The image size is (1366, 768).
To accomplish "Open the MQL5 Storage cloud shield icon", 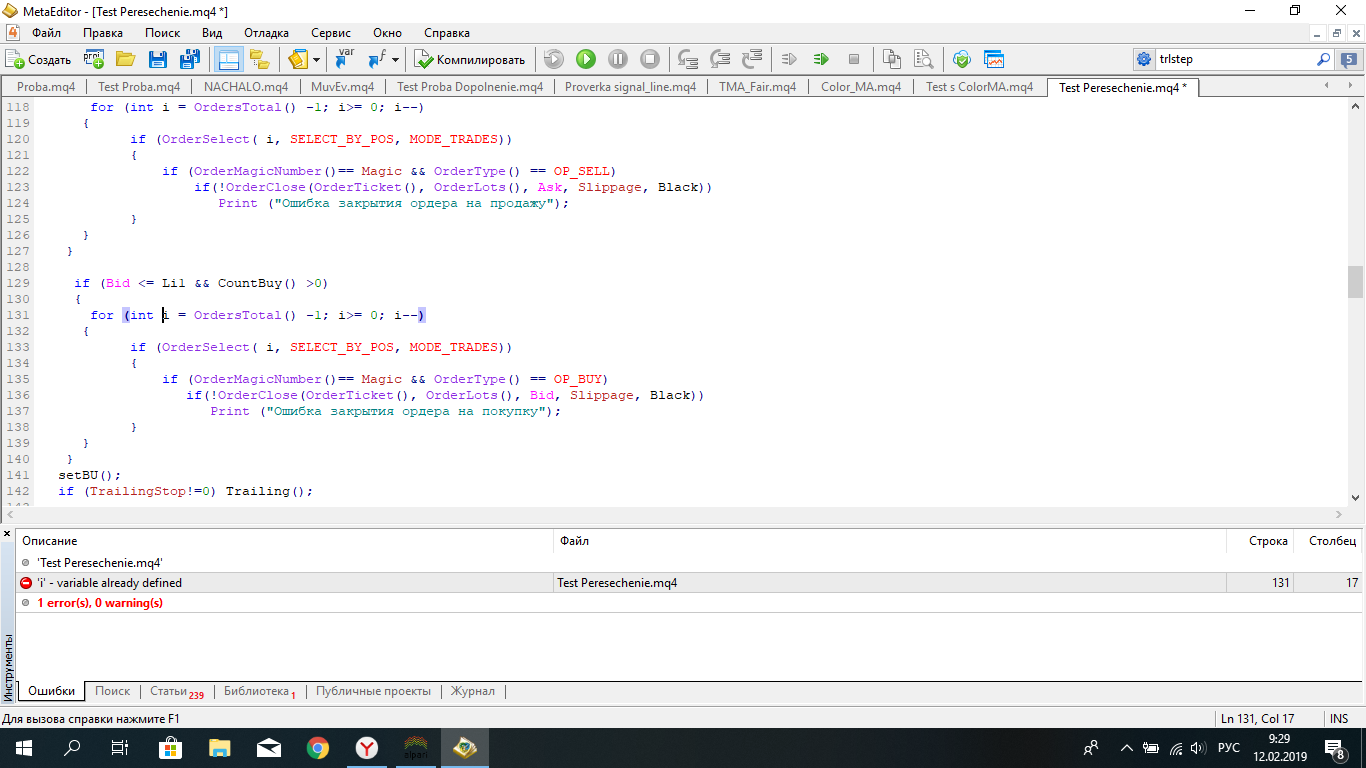I will pos(962,59).
